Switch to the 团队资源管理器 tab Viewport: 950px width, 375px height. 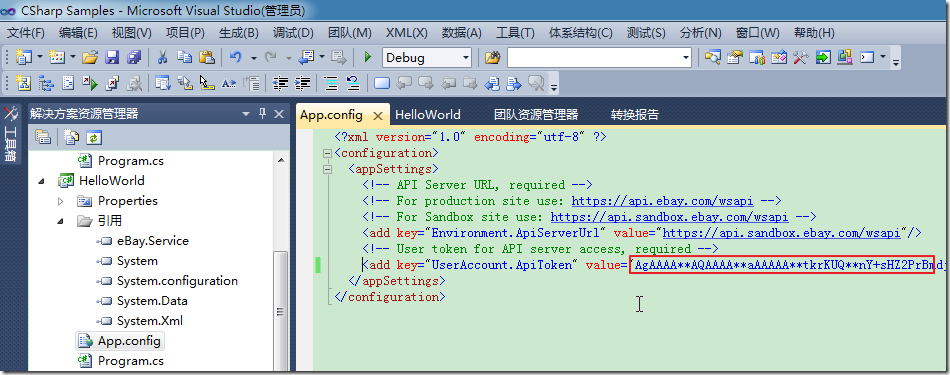pos(536,114)
